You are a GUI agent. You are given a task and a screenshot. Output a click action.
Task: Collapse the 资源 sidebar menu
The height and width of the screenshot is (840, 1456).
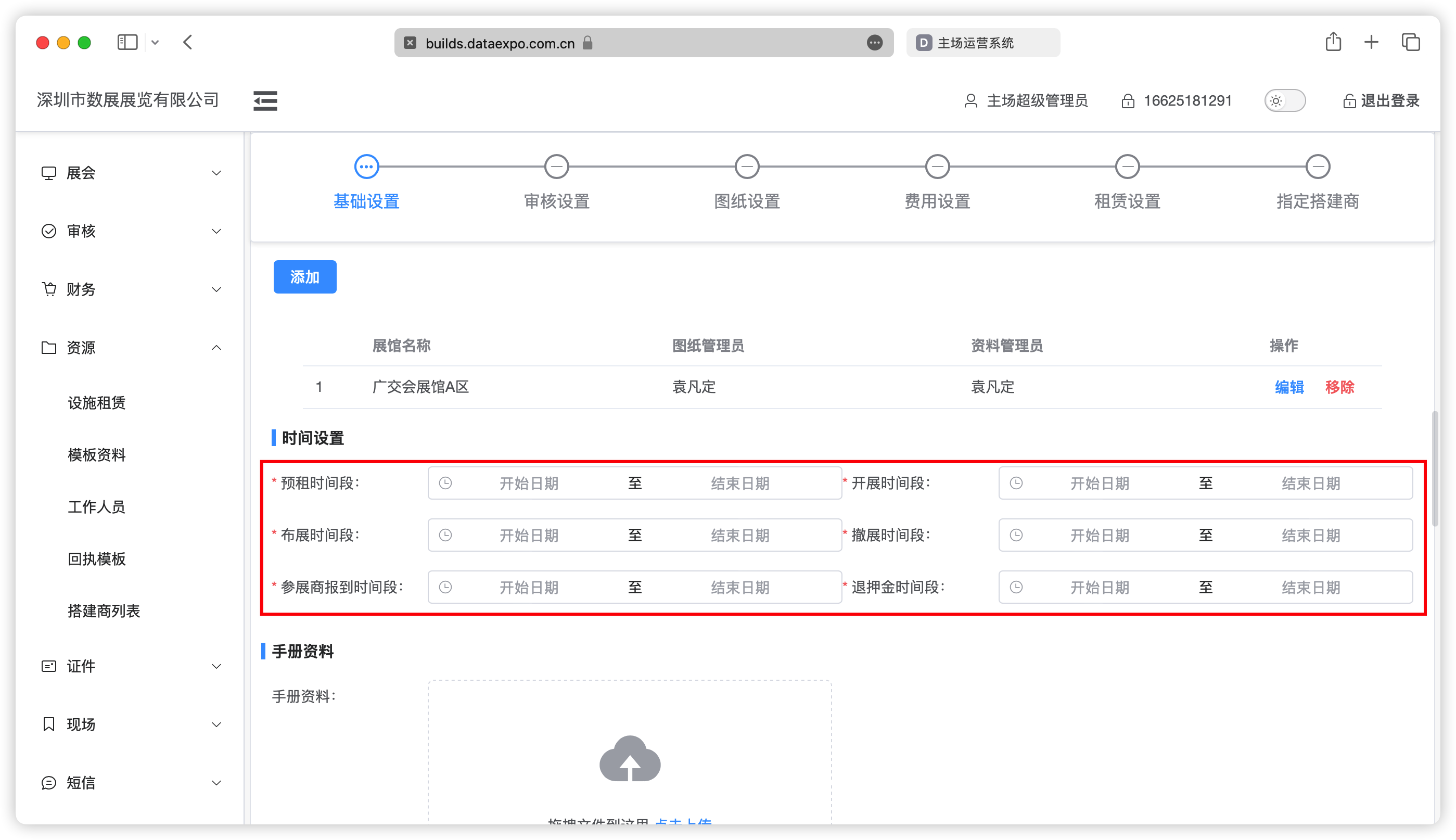coord(131,347)
